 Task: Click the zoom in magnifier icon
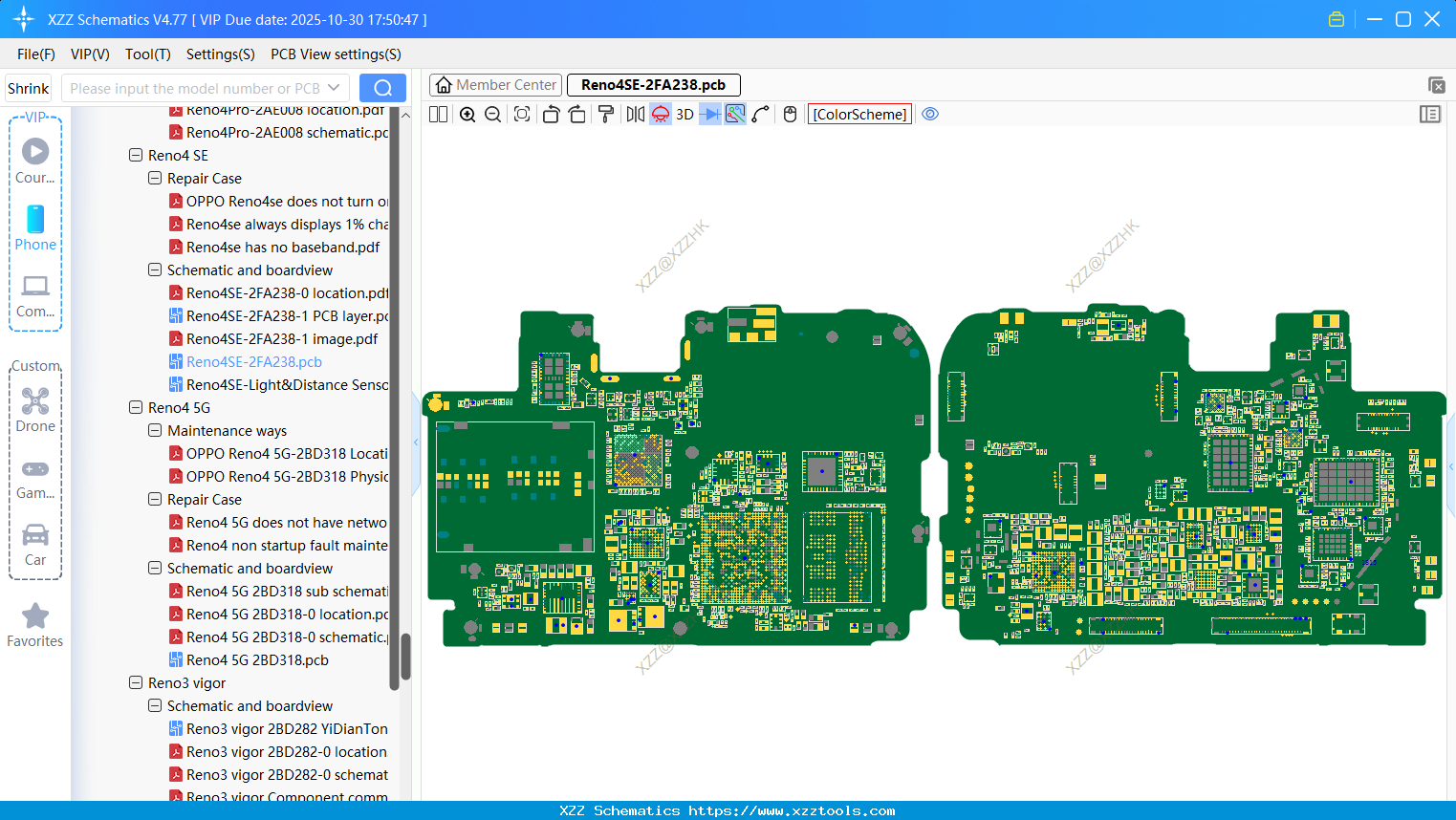point(467,115)
